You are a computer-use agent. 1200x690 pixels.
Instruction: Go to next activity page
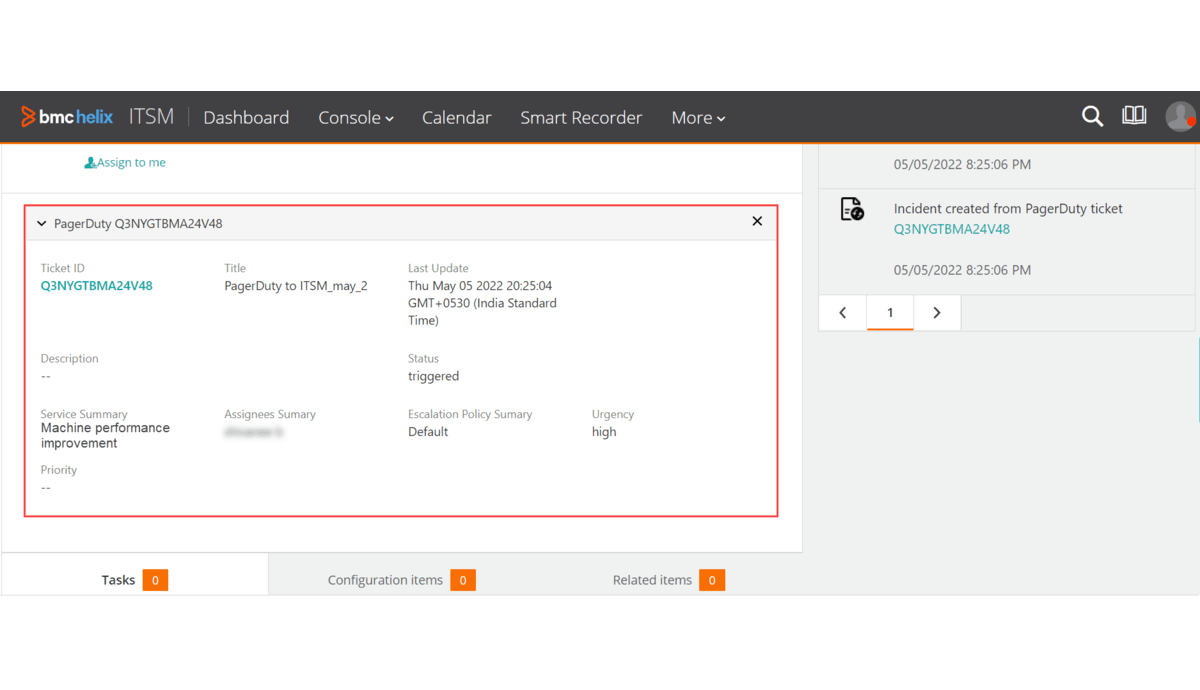pyautogui.click(x=937, y=313)
